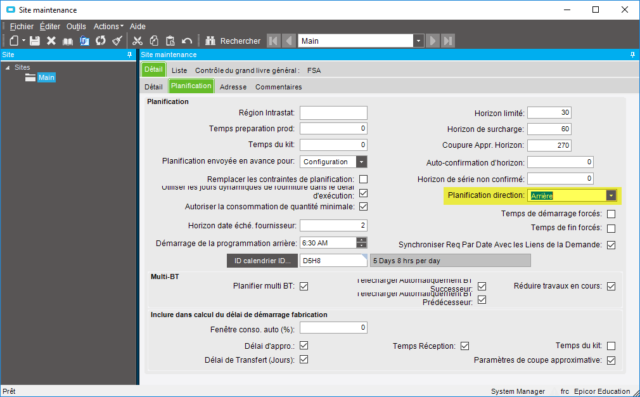Enable the lower Temps du kit checkbox
Viewport: 640px width, 397px height.
pyautogui.click(x=611, y=346)
